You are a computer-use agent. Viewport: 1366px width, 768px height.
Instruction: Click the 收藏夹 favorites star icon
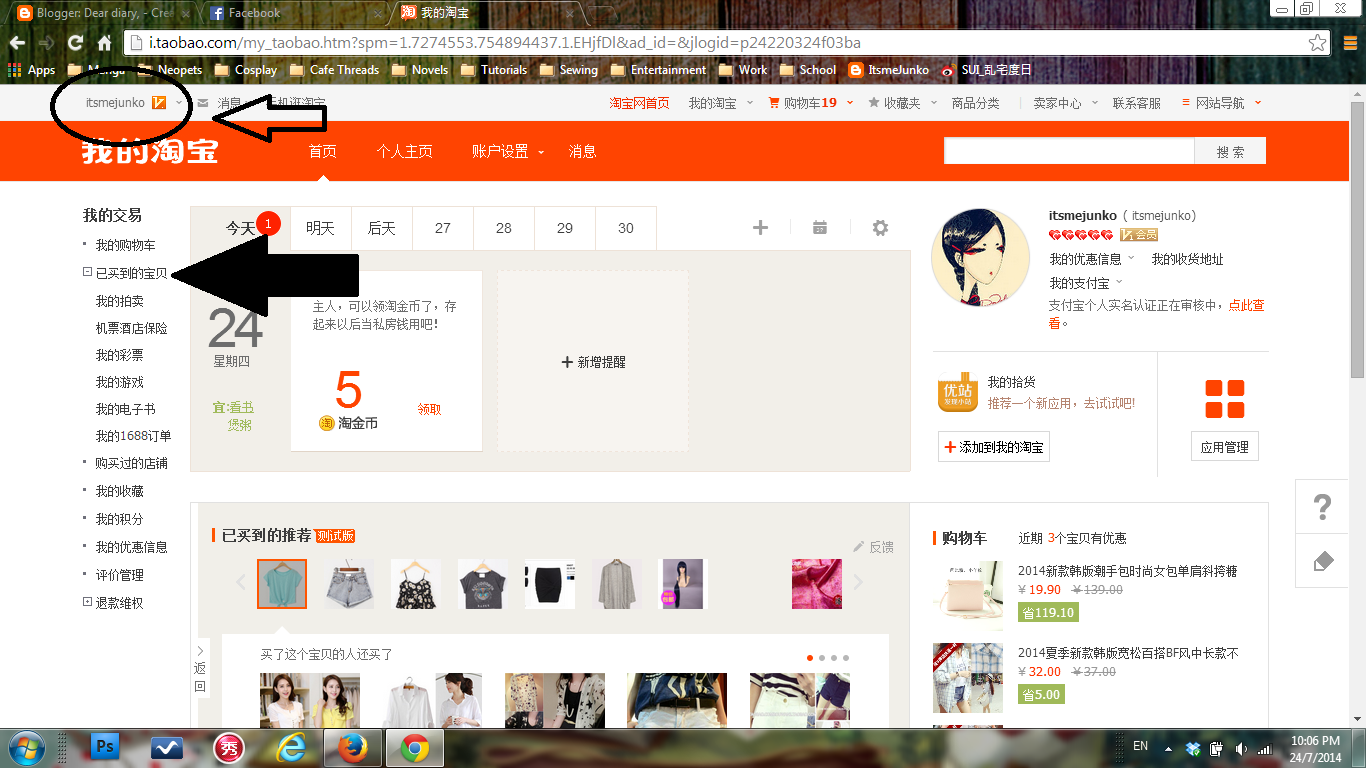coord(874,102)
